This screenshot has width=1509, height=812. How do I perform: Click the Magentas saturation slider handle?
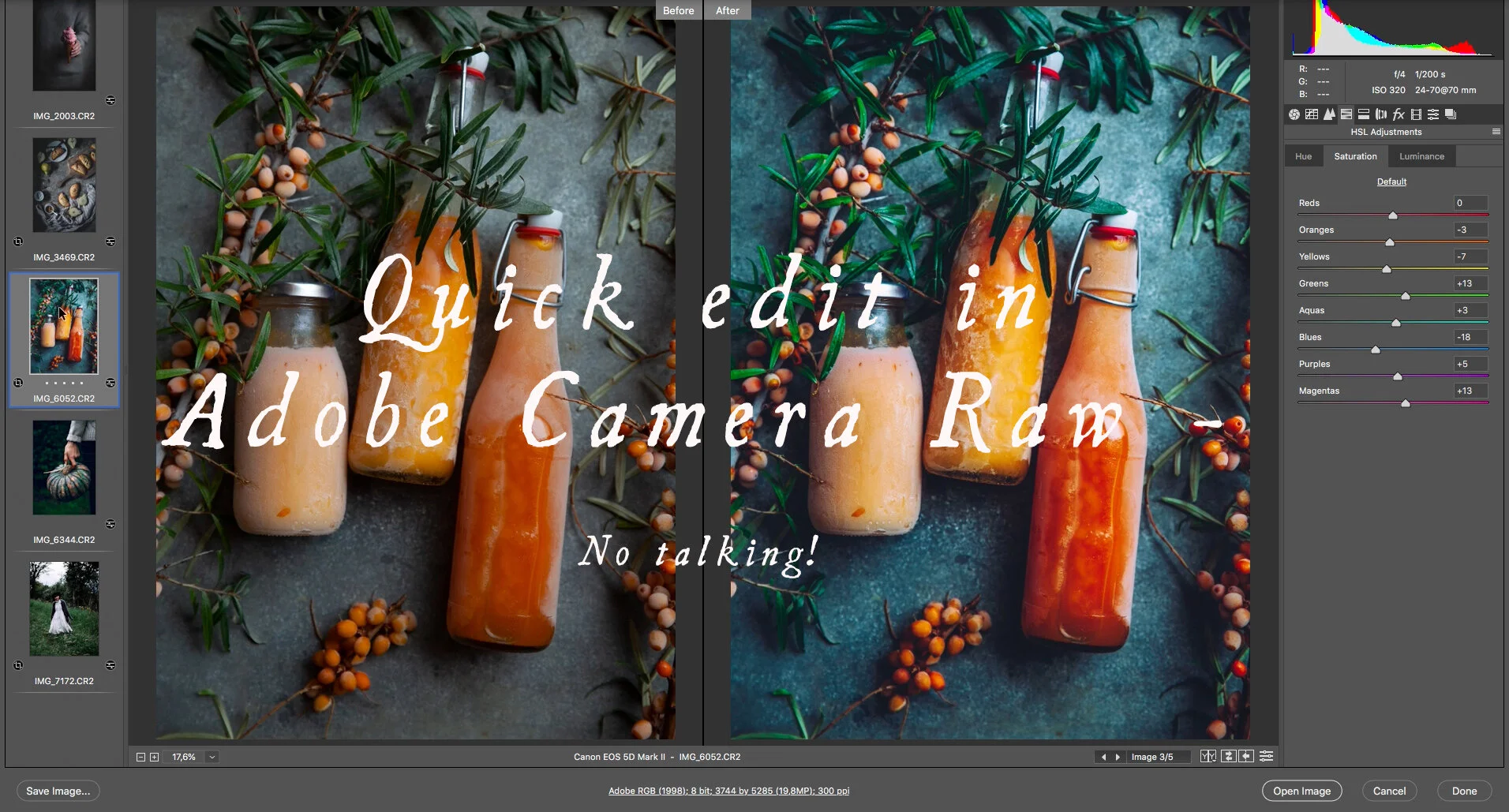1406,403
